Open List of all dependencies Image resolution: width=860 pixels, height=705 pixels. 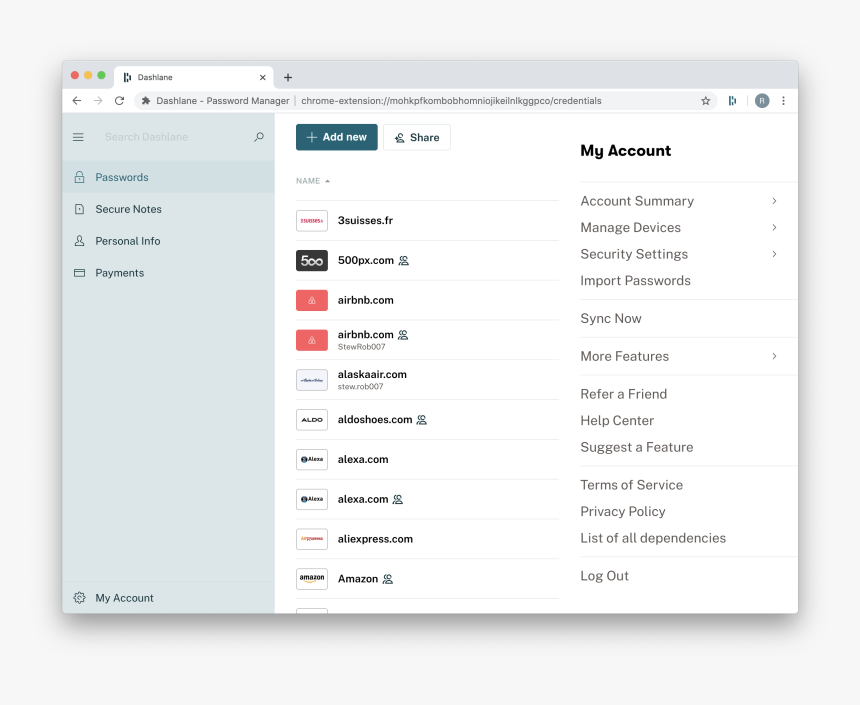[653, 538]
